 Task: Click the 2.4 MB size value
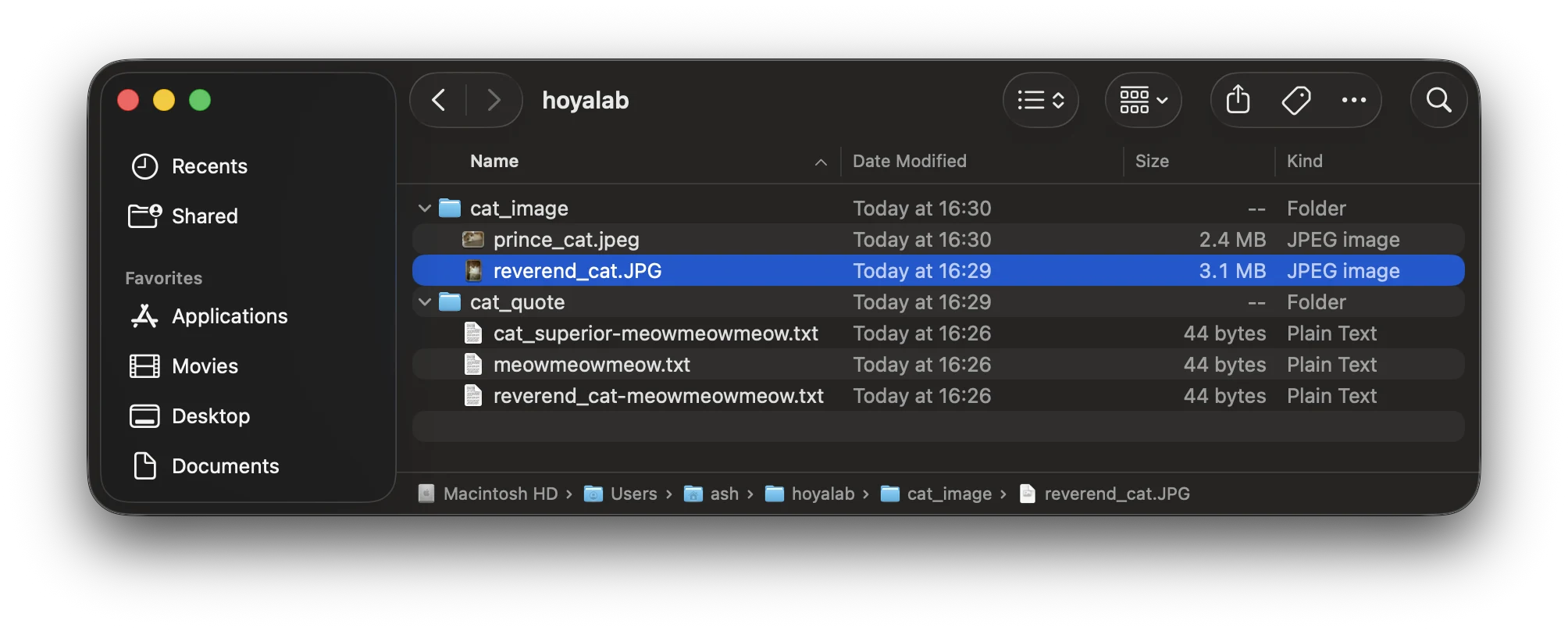point(1232,240)
